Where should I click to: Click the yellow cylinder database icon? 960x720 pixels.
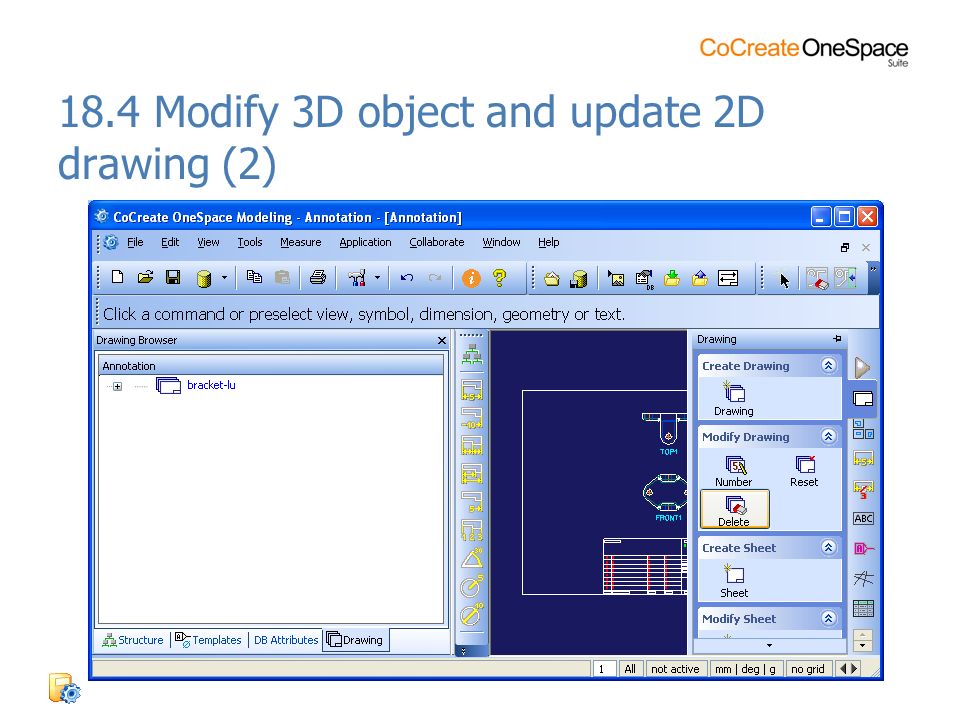(x=204, y=279)
